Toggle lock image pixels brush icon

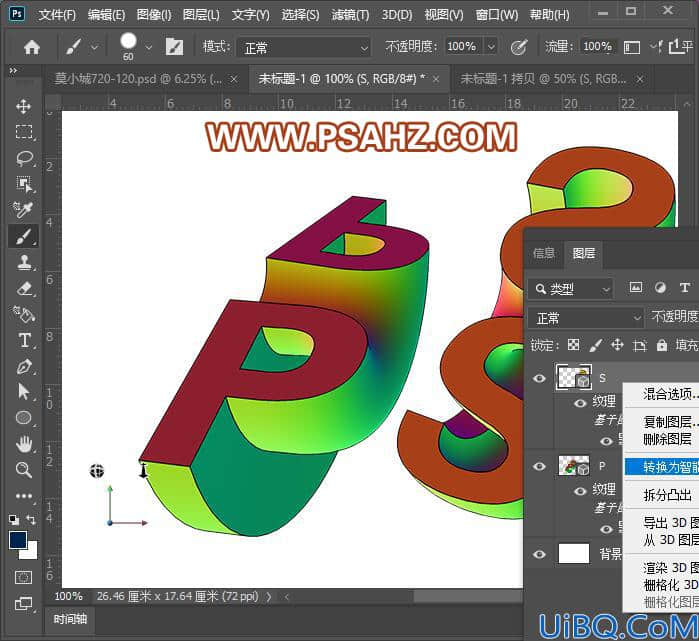point(596,345)
